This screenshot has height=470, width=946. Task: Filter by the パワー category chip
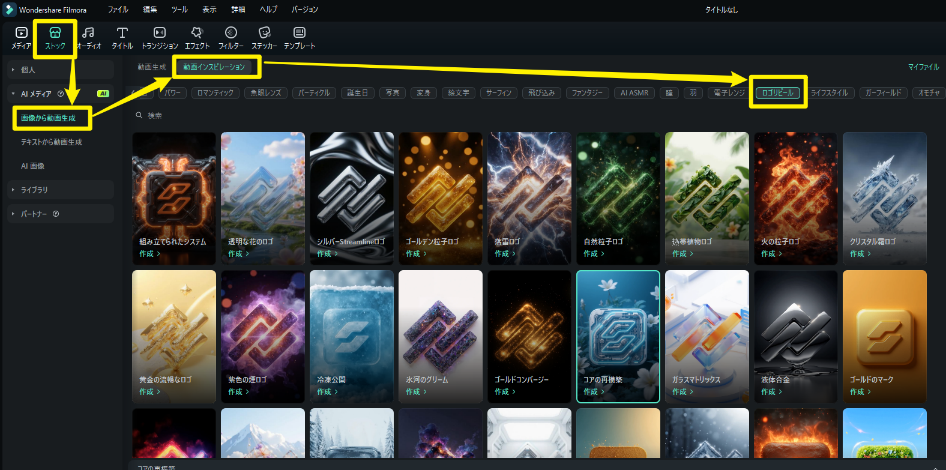(x=172, y=93)
